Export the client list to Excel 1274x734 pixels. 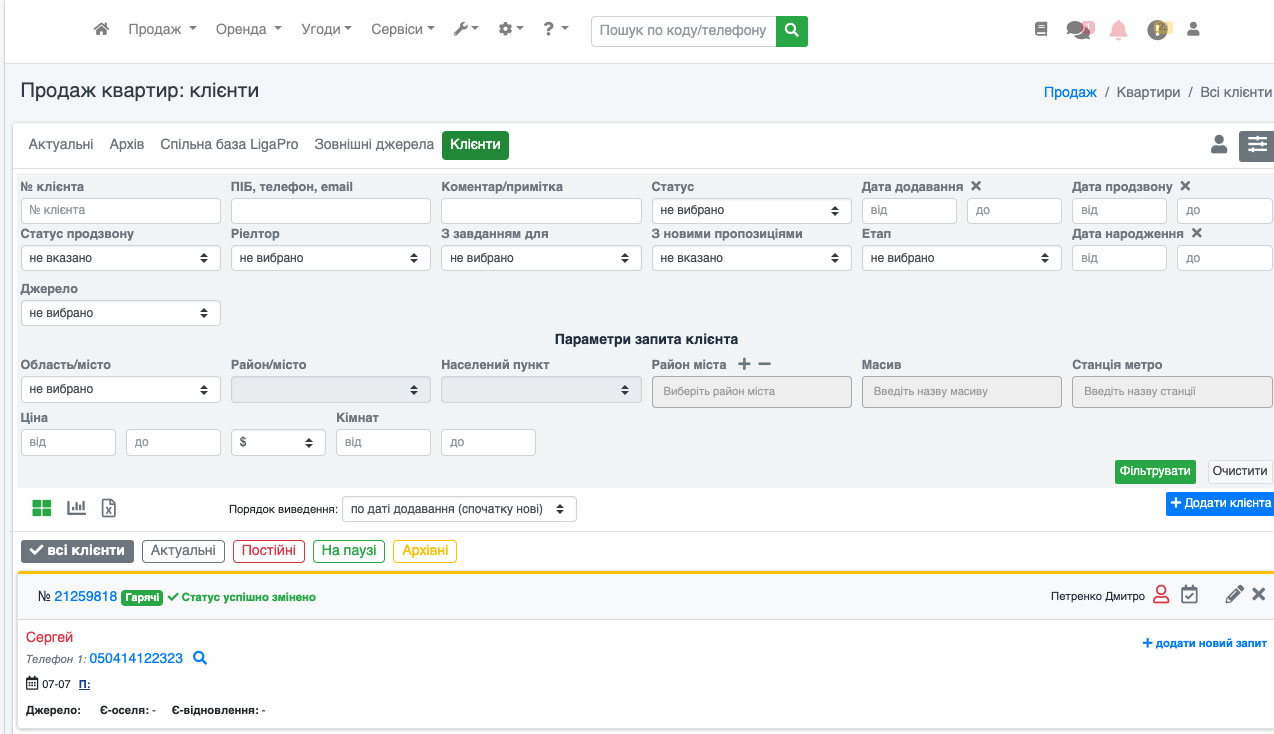[x=109, y=508]
